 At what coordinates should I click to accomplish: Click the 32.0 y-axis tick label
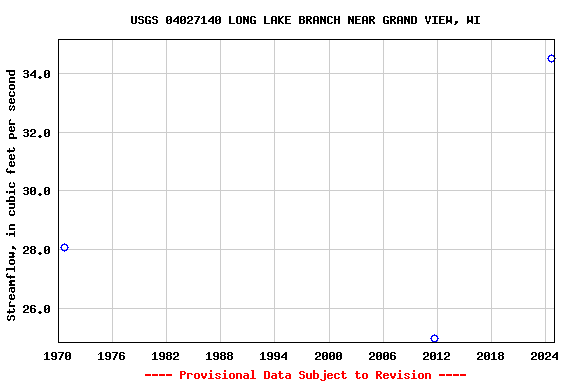point(36,133)
